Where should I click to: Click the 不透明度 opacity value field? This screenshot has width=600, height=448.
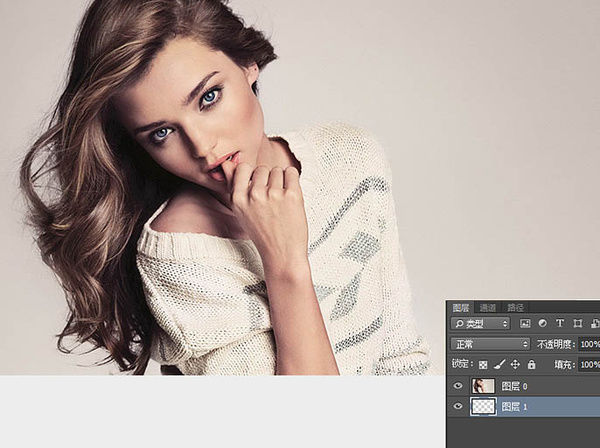point(589,344)
